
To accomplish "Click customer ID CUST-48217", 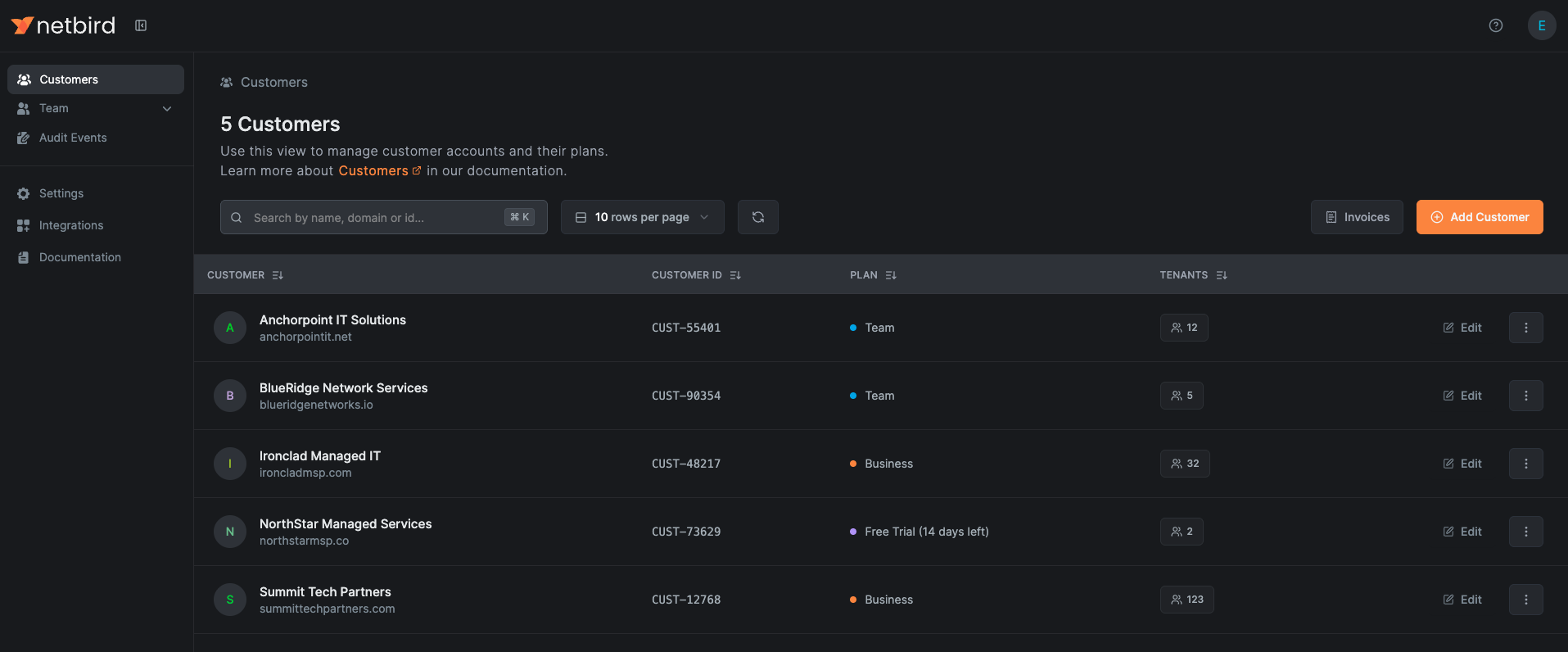I will [x=686, y=464].
